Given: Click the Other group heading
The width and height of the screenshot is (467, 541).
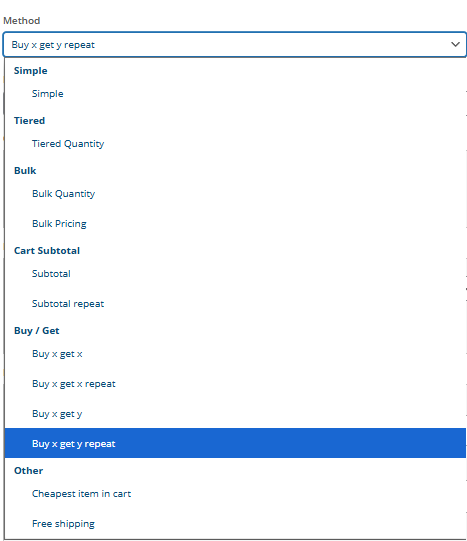Looking at the screenshot, I should click(28, 471).
